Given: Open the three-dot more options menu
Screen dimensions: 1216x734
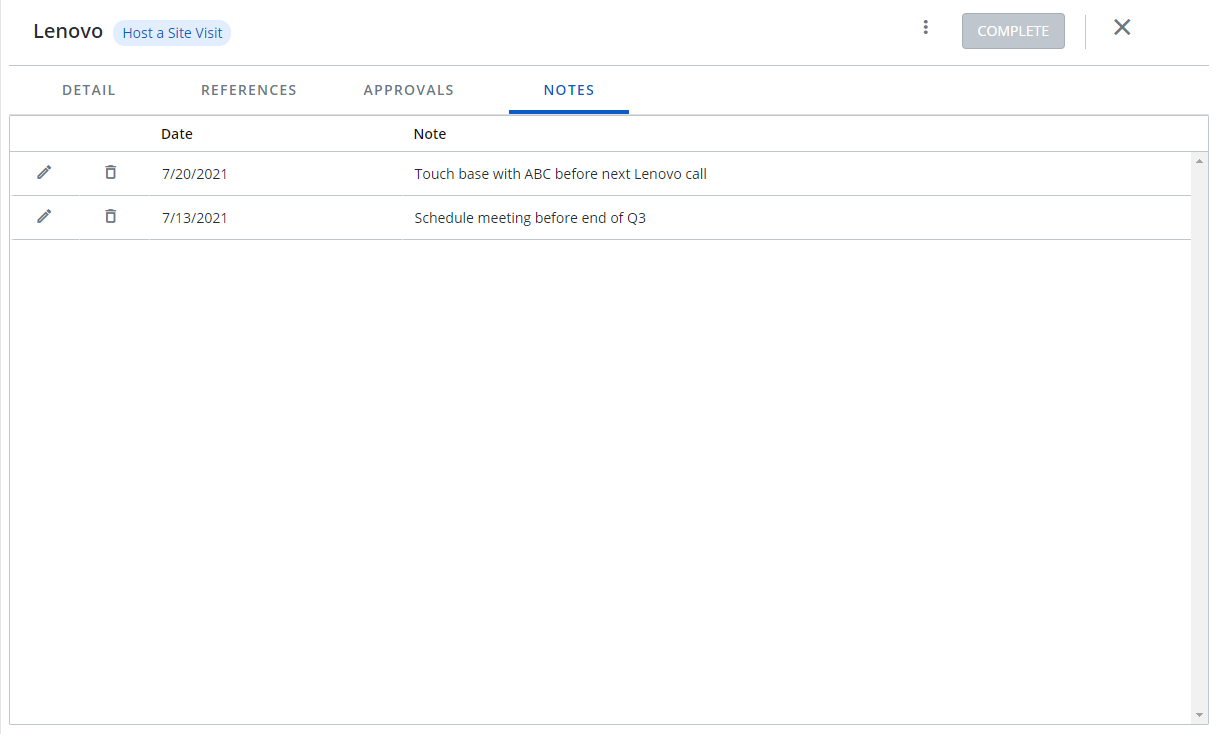Looking at the screenshot, I should 926,28.
